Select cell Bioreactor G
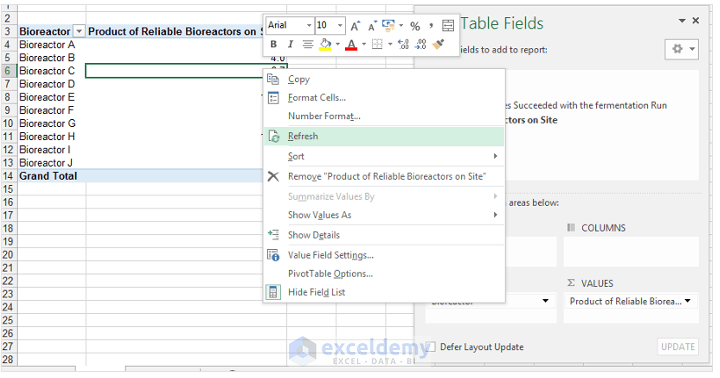The height and width of the screenshot is (378, 720). point(51,124)
